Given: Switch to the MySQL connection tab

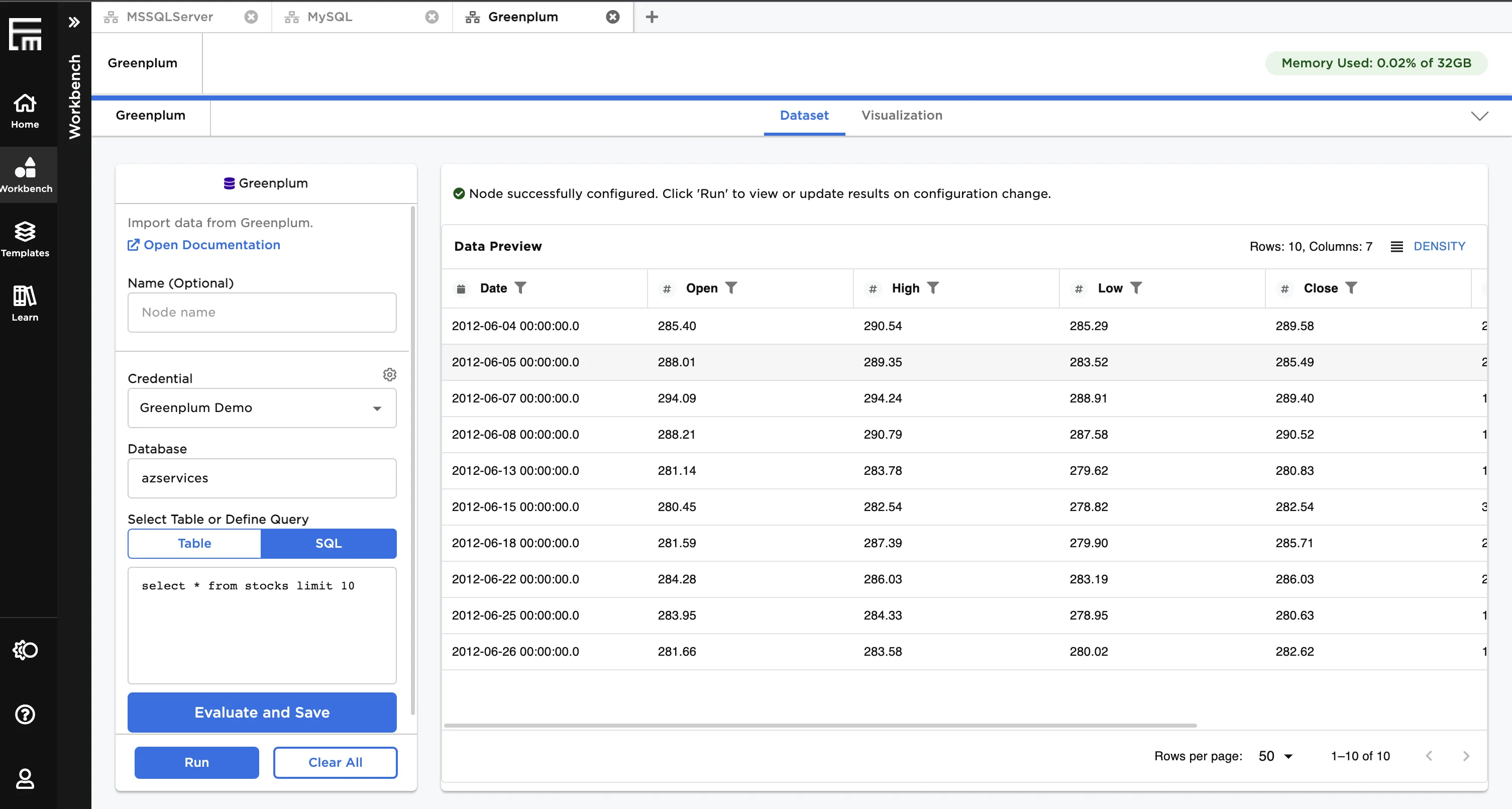Looking at the screenshot, I should (x=330, y=17).
